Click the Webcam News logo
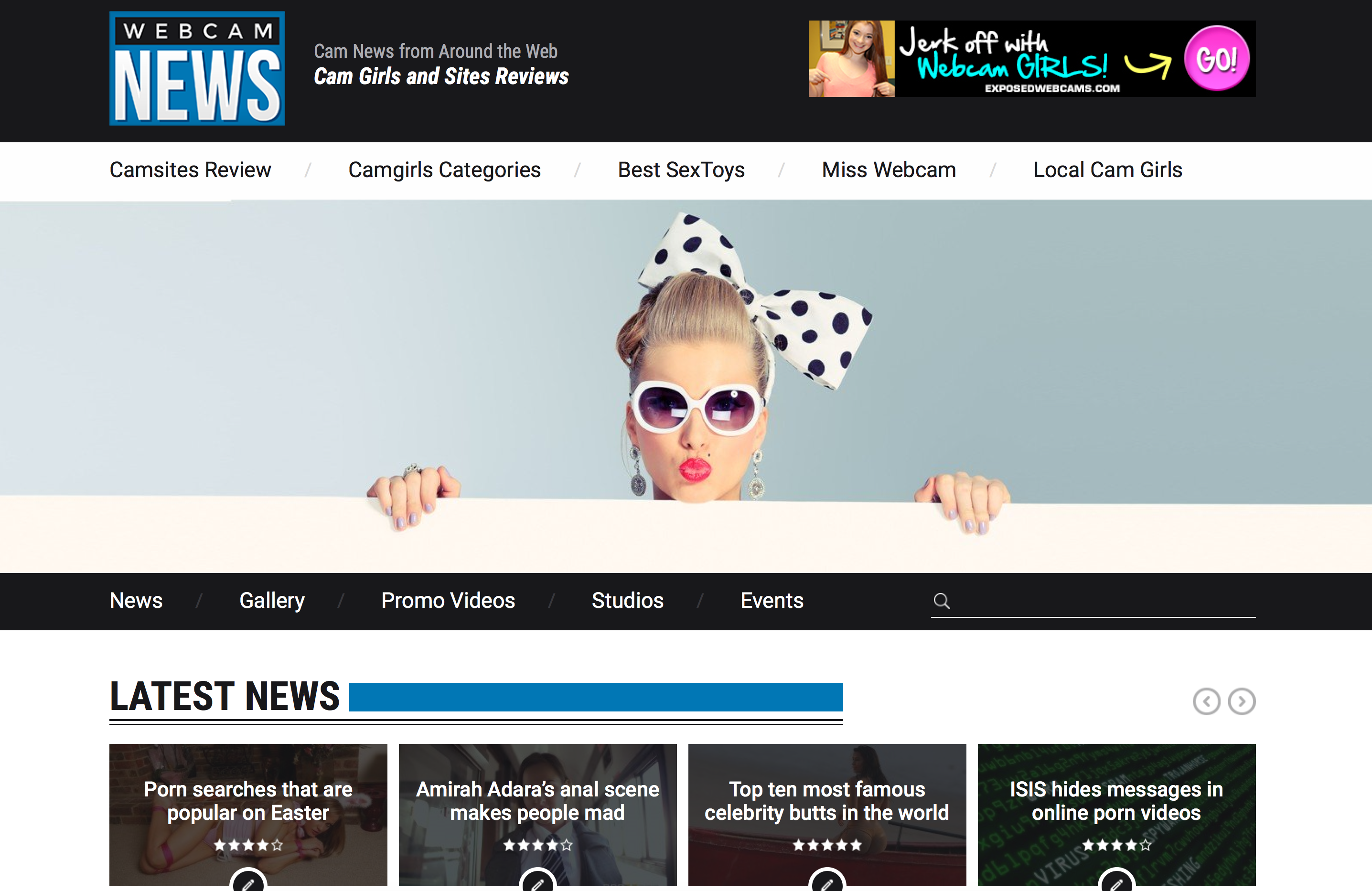The height and width of the screenshot is (891, 1372). pyautogui.click(x=197, y=68)
